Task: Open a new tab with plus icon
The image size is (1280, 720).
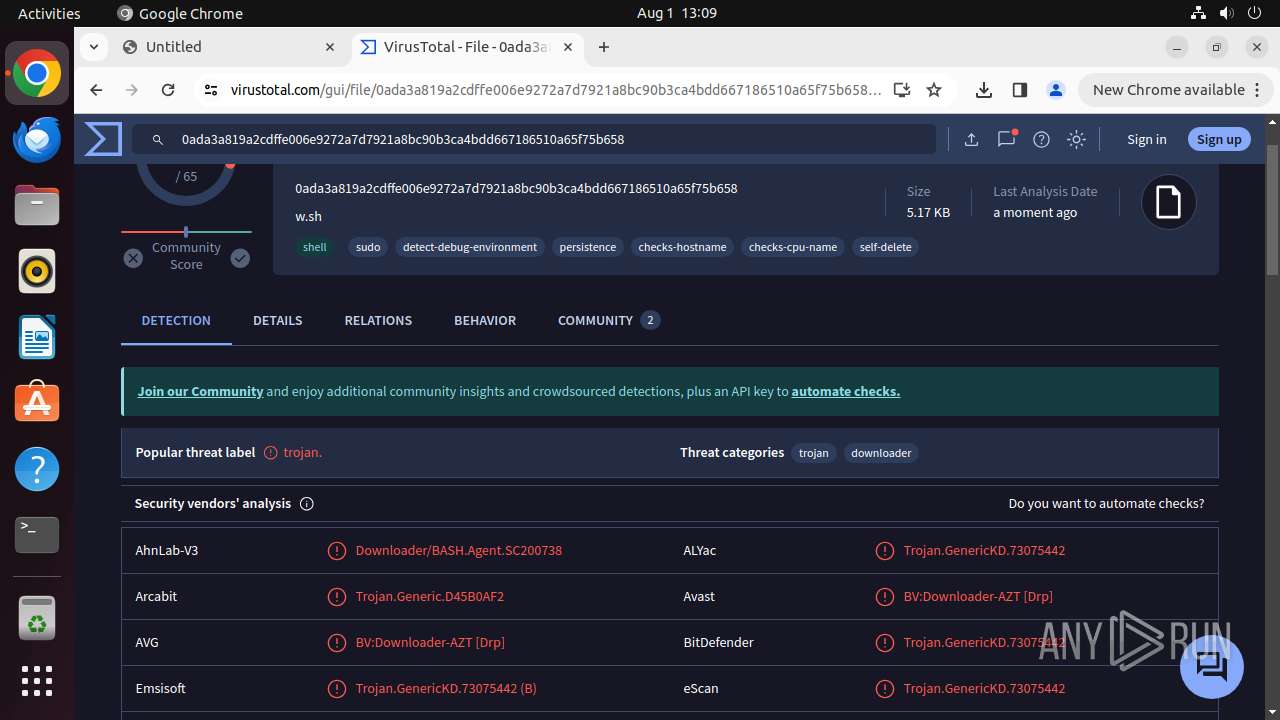Action: pos(604,47)
